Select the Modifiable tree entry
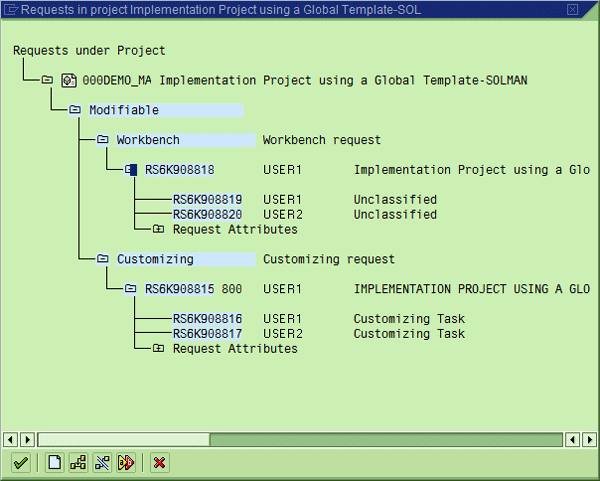The image size is (600, 481). (x=166, y=110)
